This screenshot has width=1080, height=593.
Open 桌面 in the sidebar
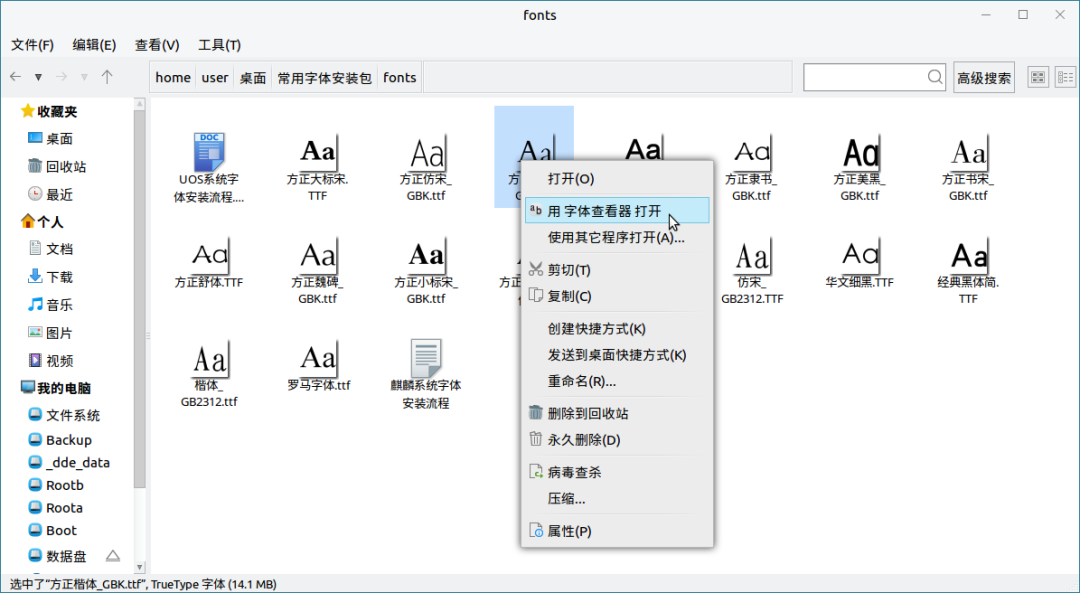(x=50, y=138)
